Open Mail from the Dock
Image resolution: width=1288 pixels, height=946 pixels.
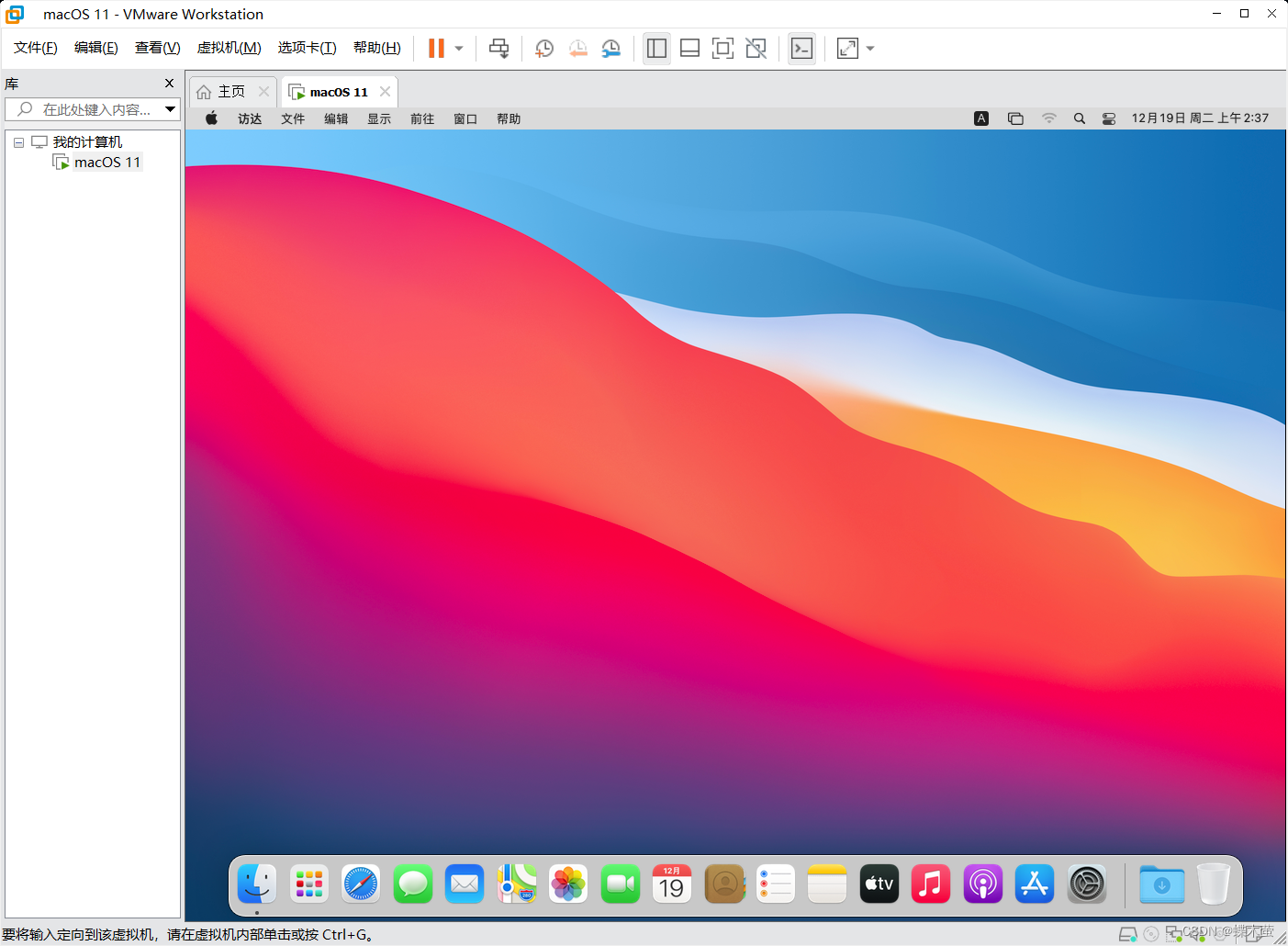(x=465, y=884)
